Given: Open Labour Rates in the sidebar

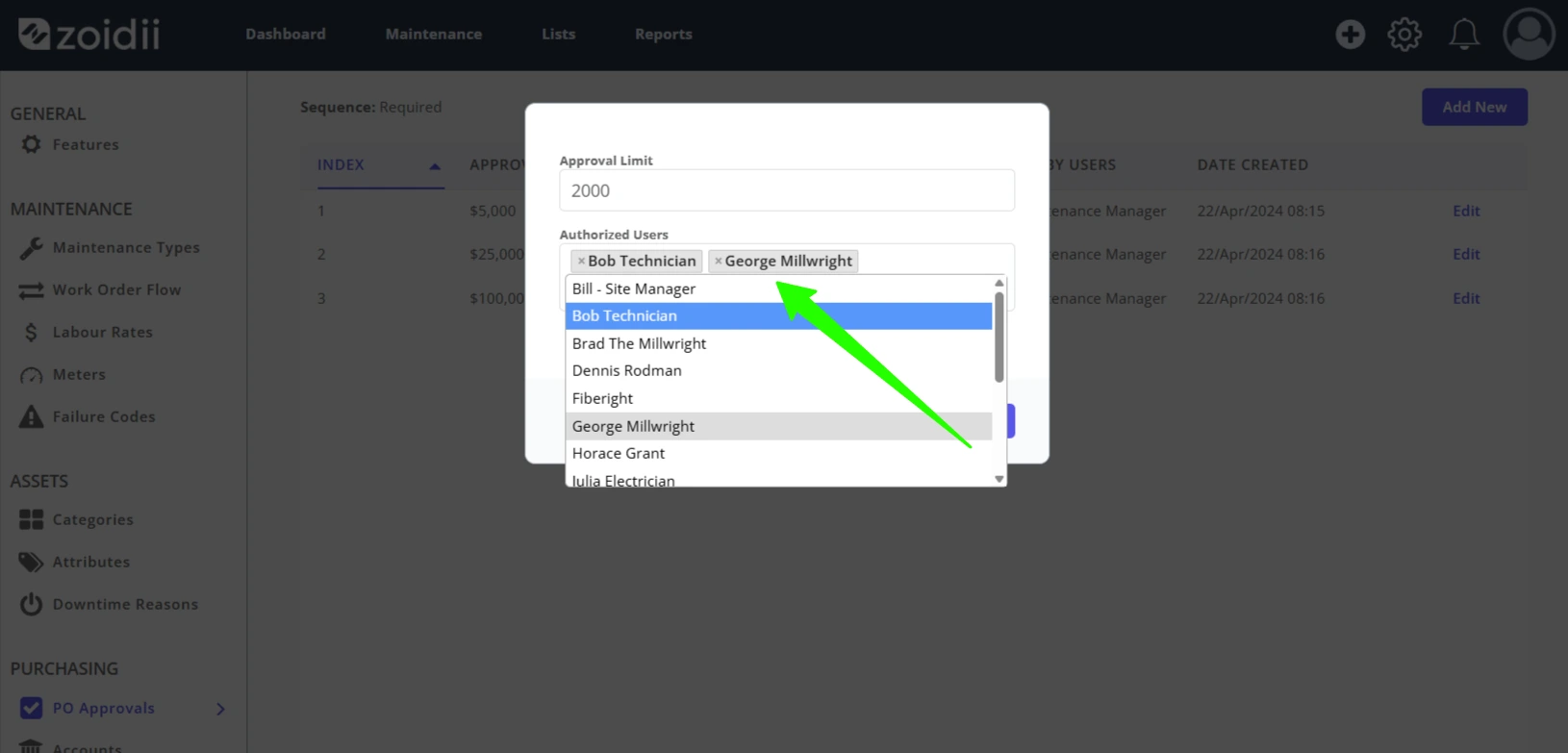Looking at the screenshot, I should pyautogui.click(x=102, y=332).
